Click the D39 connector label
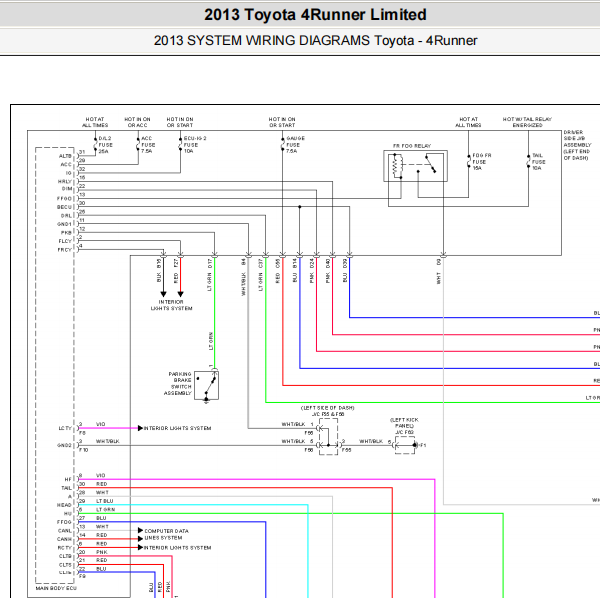Viewport: 600px width, 598px height. 345,263
